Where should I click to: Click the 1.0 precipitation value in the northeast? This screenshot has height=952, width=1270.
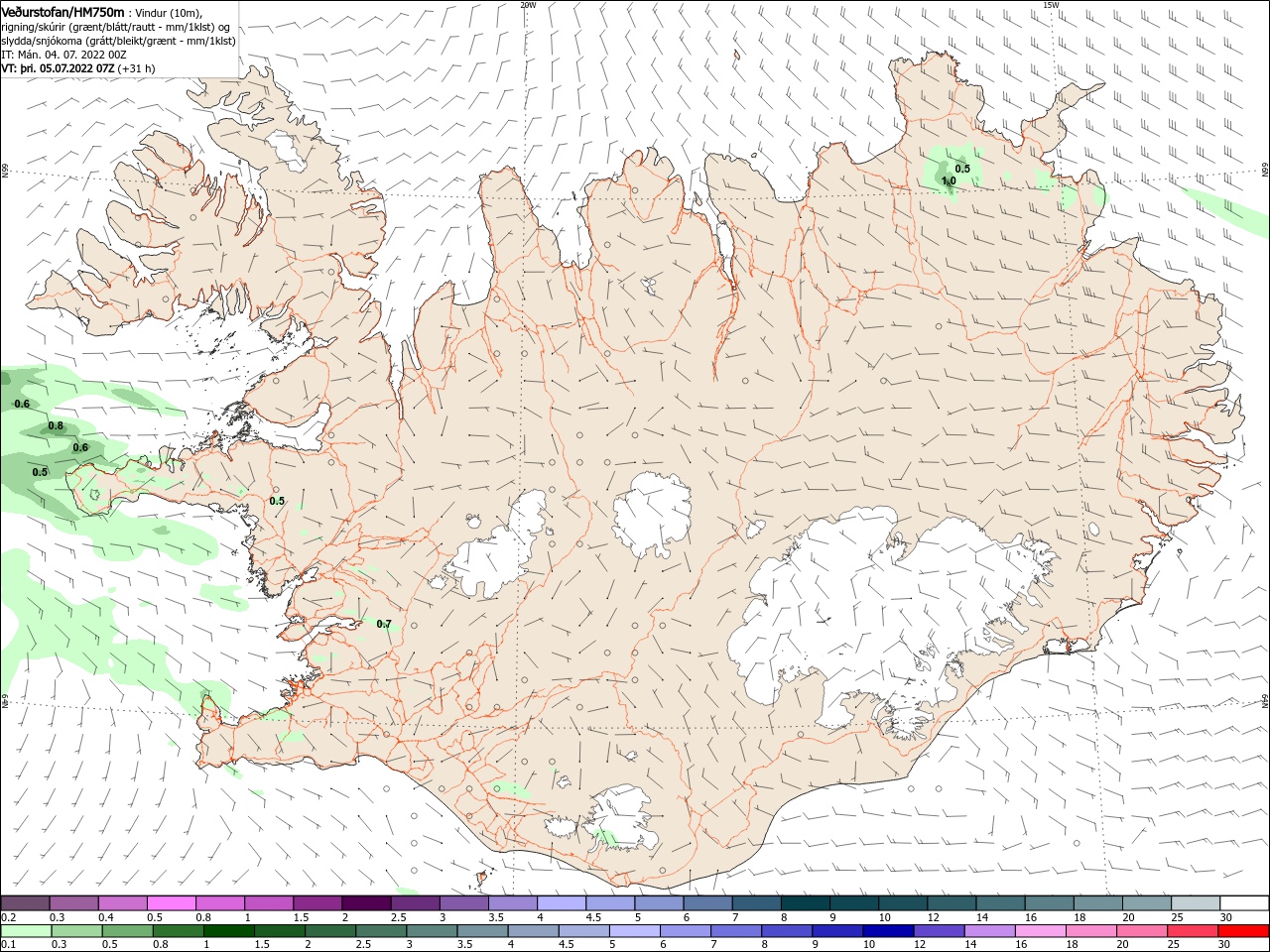pos(949,180)
